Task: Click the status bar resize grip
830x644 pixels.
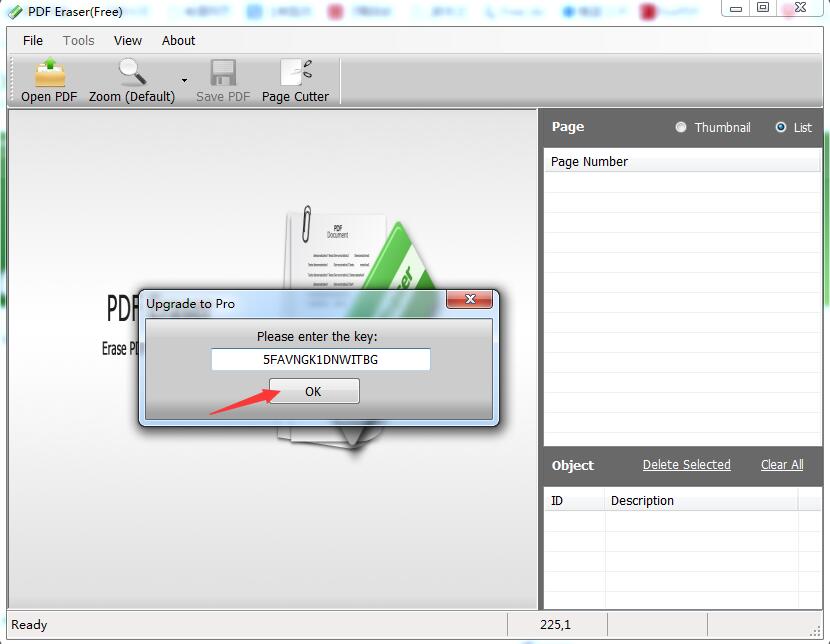Action: [x=815, y=631]
